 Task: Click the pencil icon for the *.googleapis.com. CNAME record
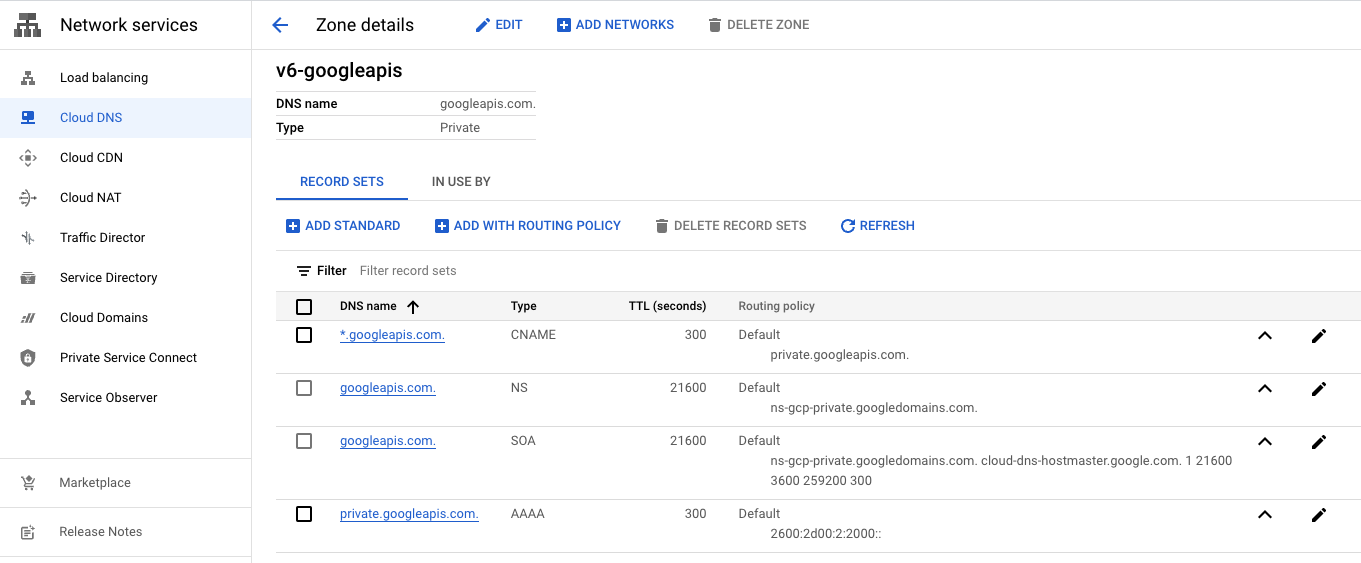[1318, 336]
